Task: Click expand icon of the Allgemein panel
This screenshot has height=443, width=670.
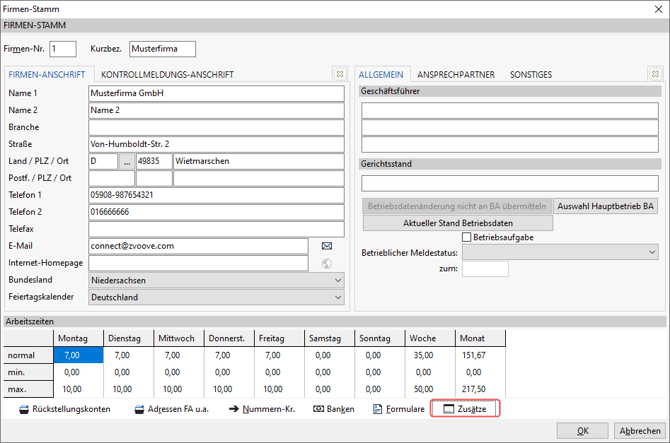Action: point(655,74)
